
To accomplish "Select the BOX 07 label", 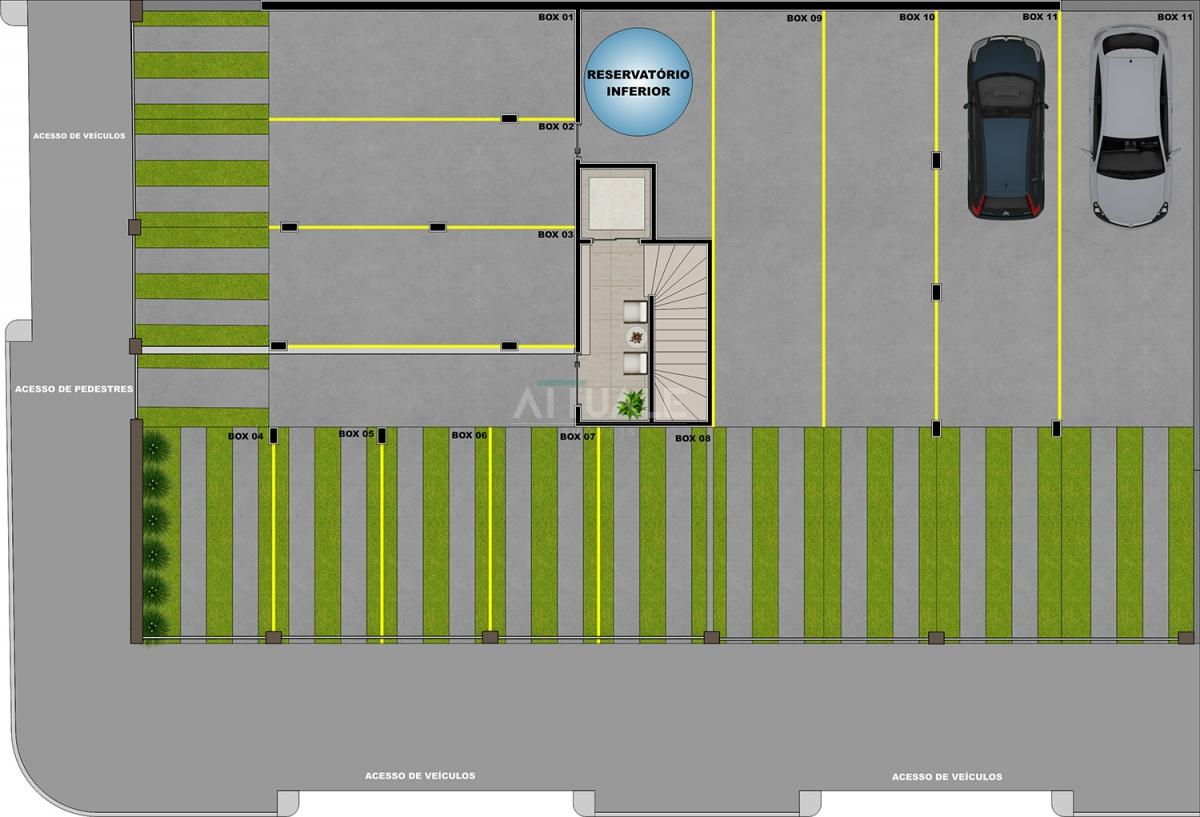I will click(x=577, y=437).
